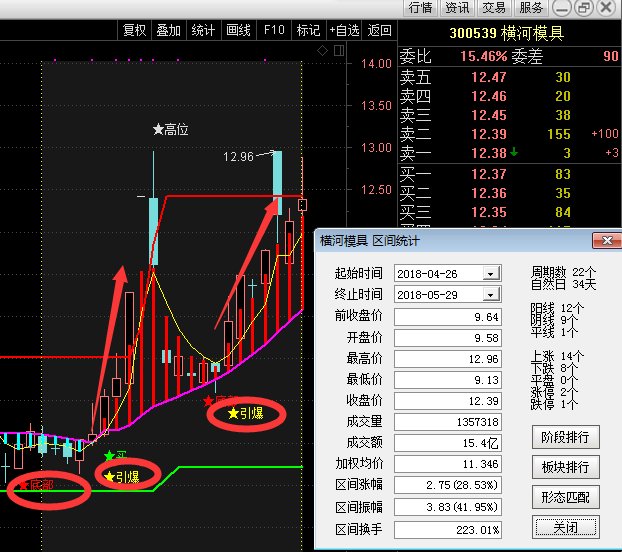
Task: Click the restore window icon at top right
Action: coord(585,7)
